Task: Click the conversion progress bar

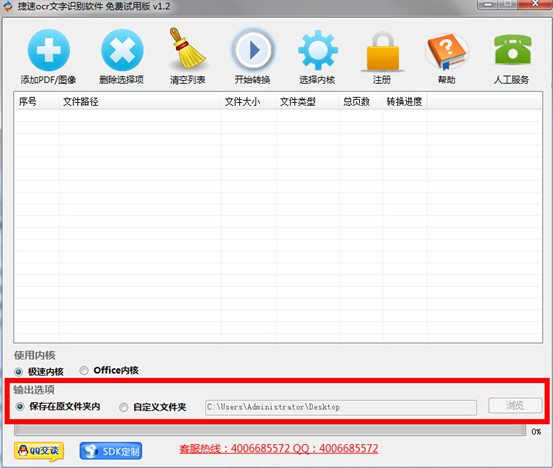Action: coord(270,430)
